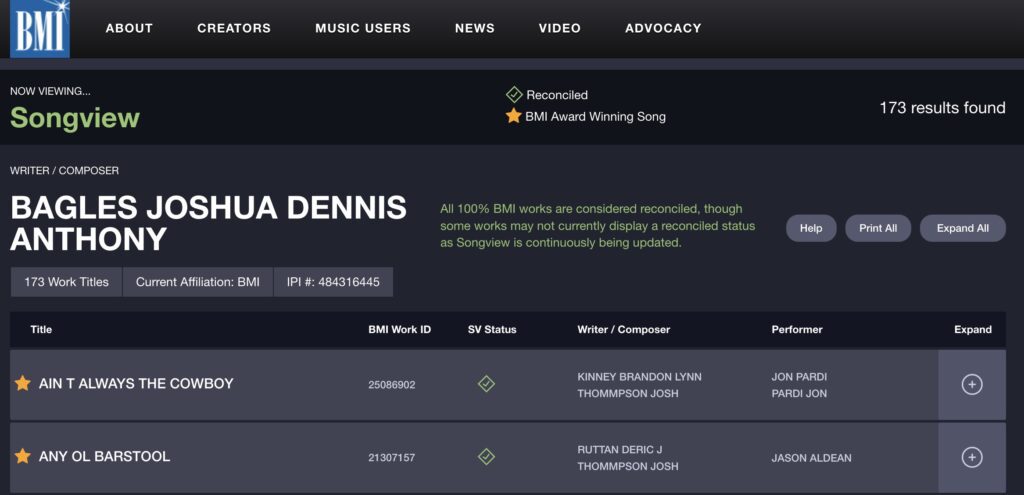The height and width of the screenshot is (495, 1024).
Task: Click work ID 25086902
Action: (x=391, y=385)
